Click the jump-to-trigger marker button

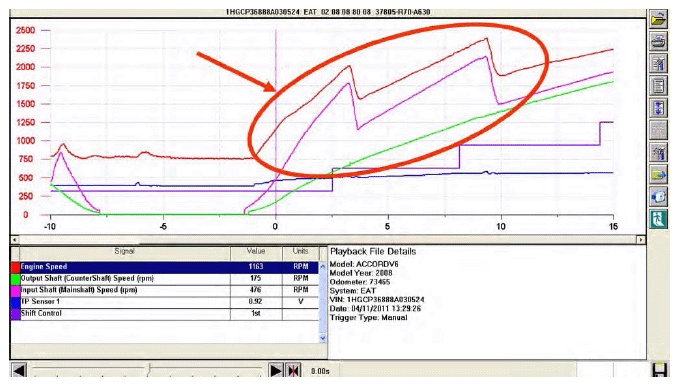point(294,371)
